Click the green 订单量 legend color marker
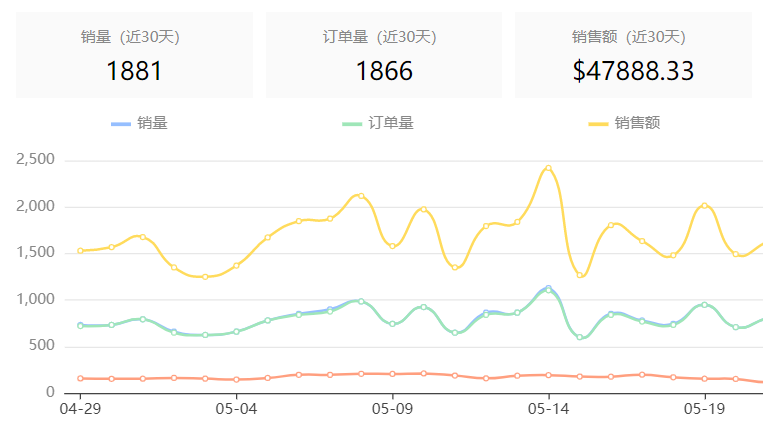The image size is (763, 427). [x=352, y=124]
